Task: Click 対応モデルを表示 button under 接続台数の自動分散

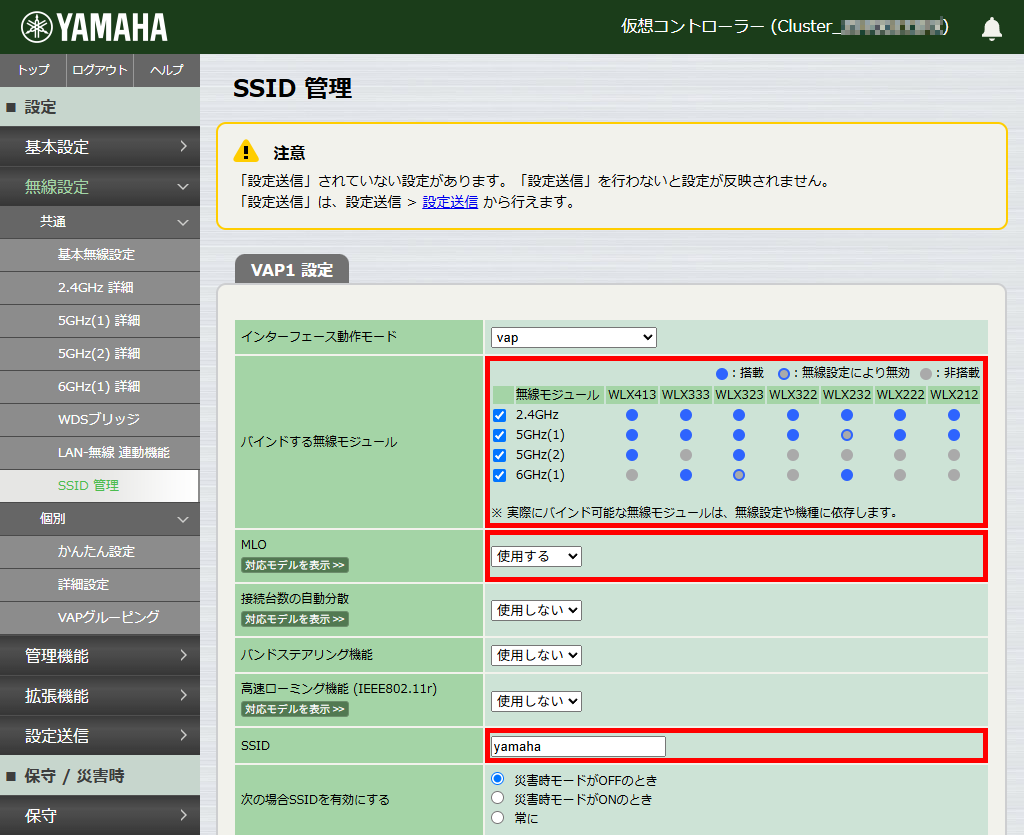Action: coord(295,619)
